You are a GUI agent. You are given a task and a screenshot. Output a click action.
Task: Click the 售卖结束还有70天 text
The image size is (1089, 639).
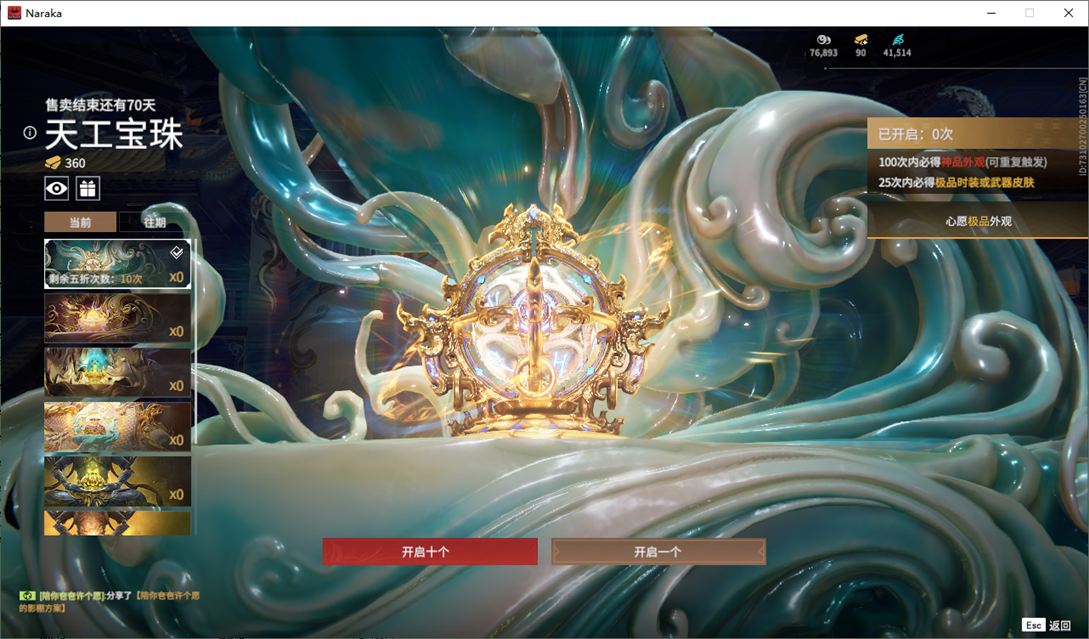(x=101, y=105)
